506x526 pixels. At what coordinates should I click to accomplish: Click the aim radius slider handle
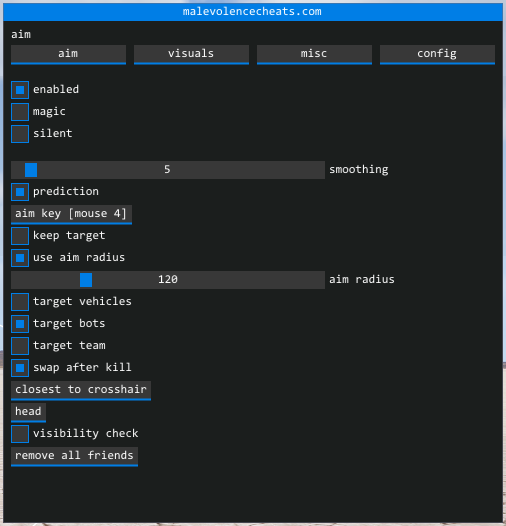86,280
